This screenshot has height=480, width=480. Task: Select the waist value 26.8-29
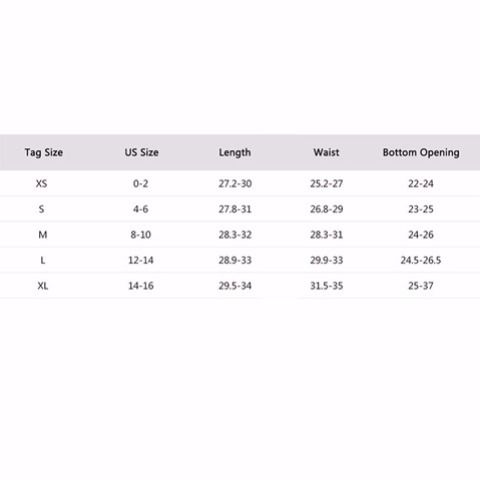pyautogui.click(x=326, y=209)
